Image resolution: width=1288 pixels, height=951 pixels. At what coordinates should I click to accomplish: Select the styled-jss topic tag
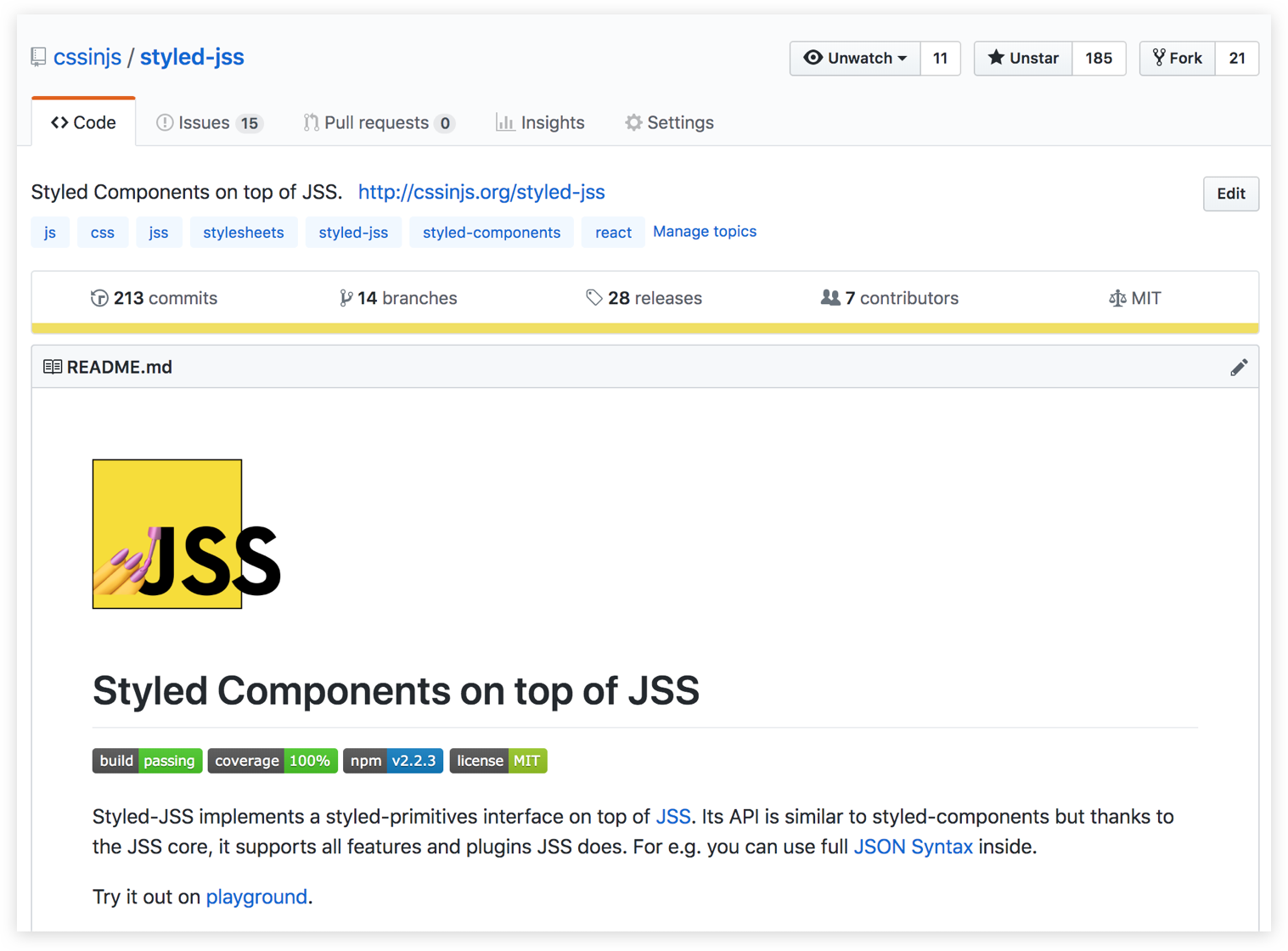[353, 232]
